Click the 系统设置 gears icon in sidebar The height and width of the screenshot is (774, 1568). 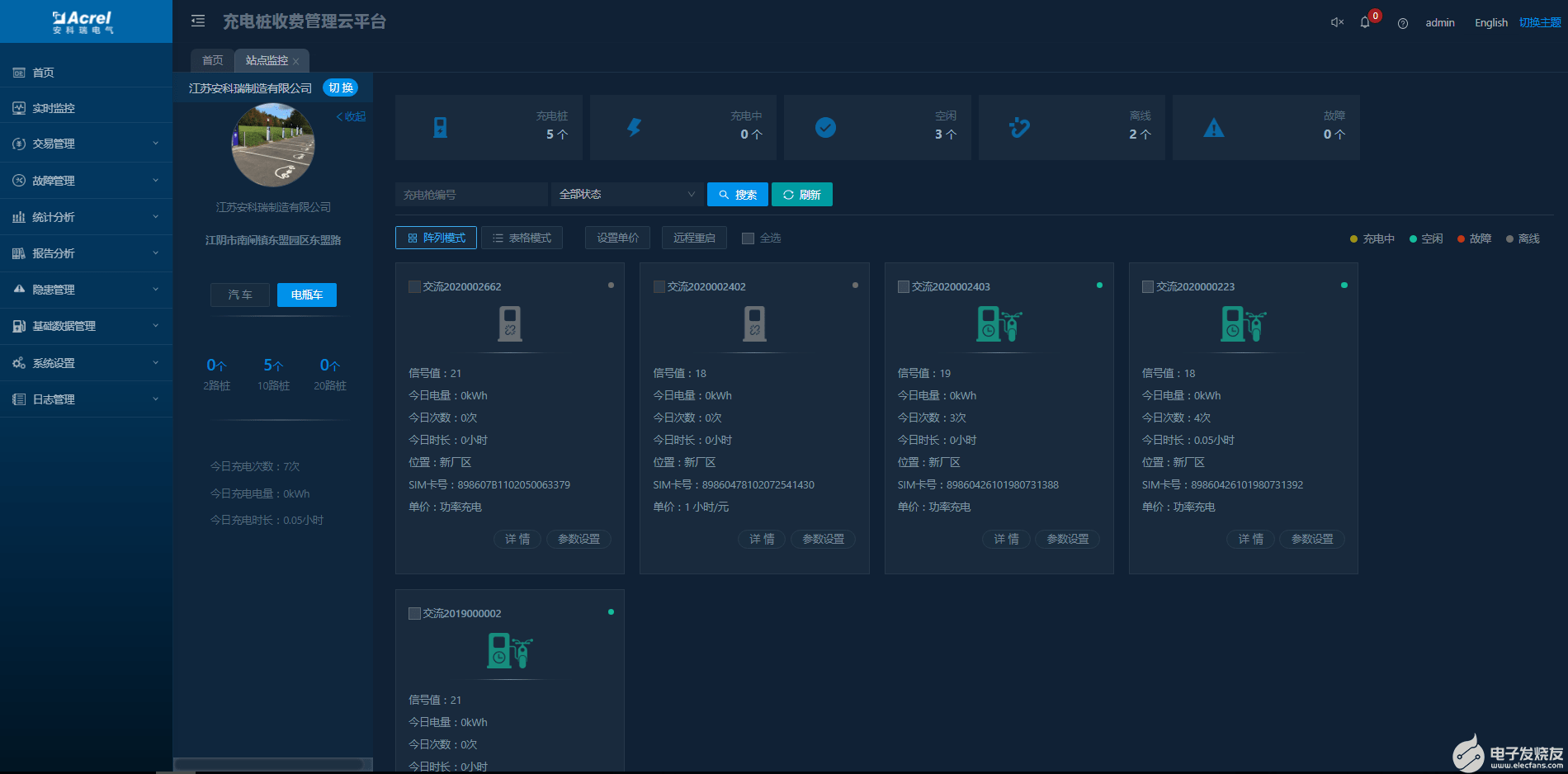point(19,363)
